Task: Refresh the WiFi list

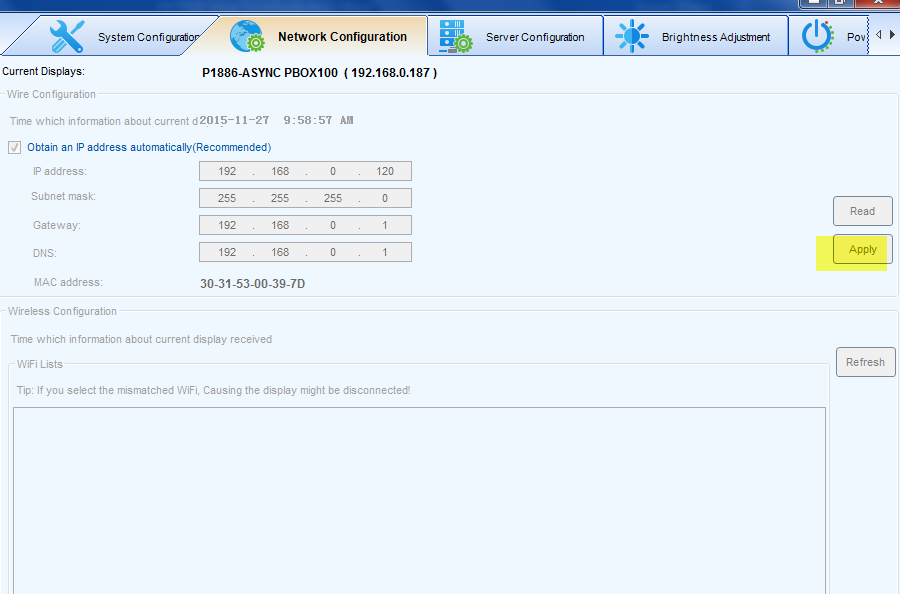Action: click(865, 362)
